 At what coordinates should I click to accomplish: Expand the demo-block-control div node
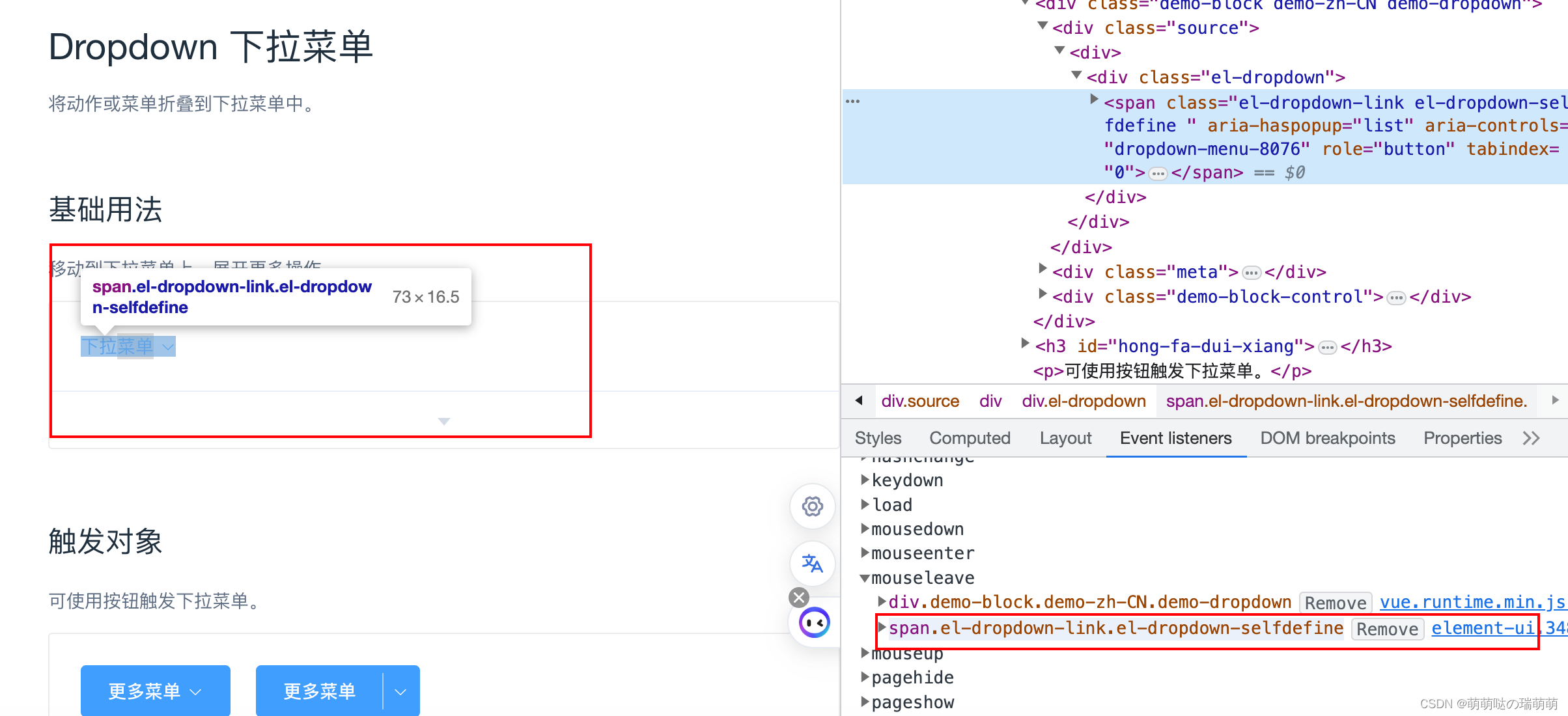point(1043,294)
